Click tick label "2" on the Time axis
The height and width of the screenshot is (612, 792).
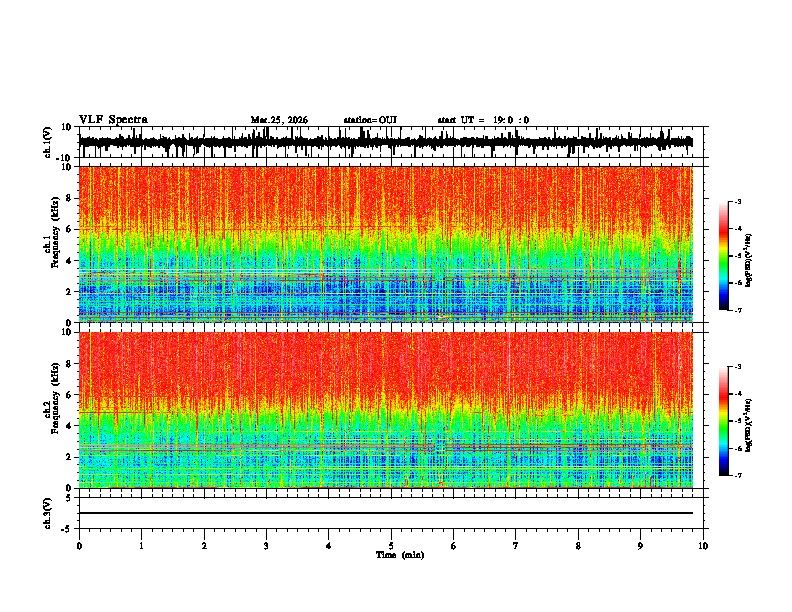pyautogui.click(x=204, y=546)
